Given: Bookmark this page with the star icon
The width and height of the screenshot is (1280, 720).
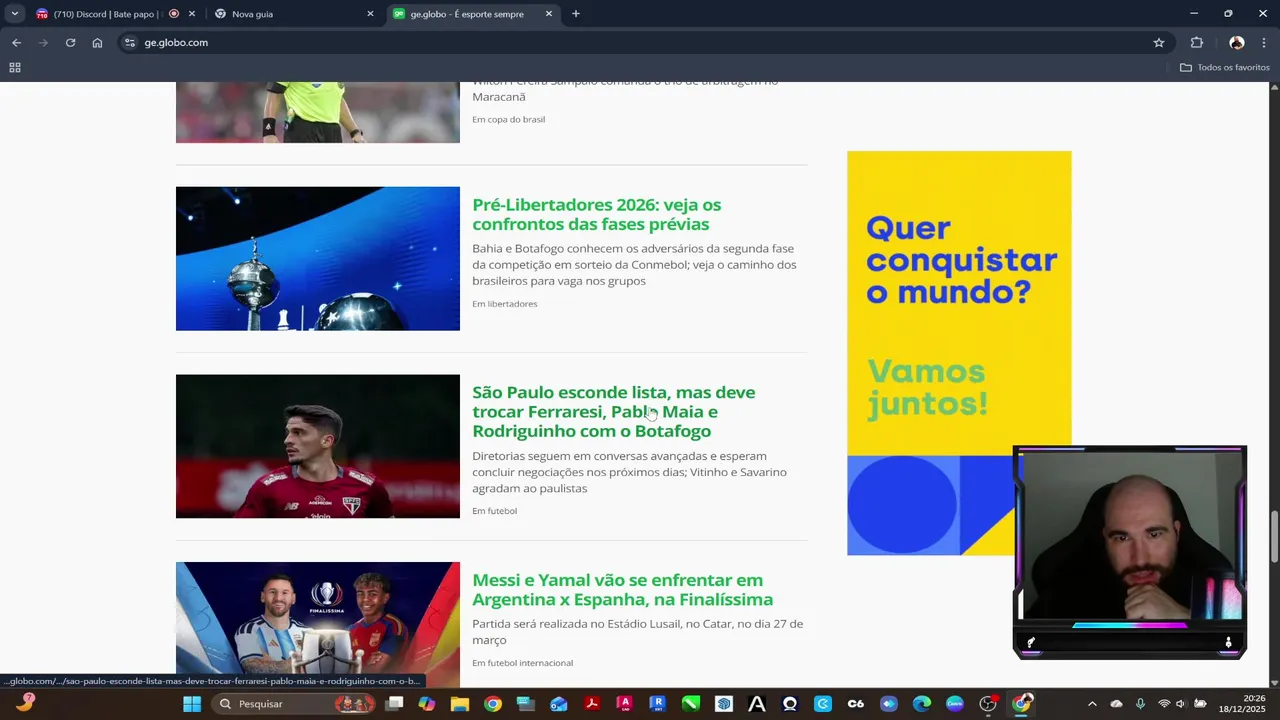Looking at the screenshot, I should pos(1159,43).
